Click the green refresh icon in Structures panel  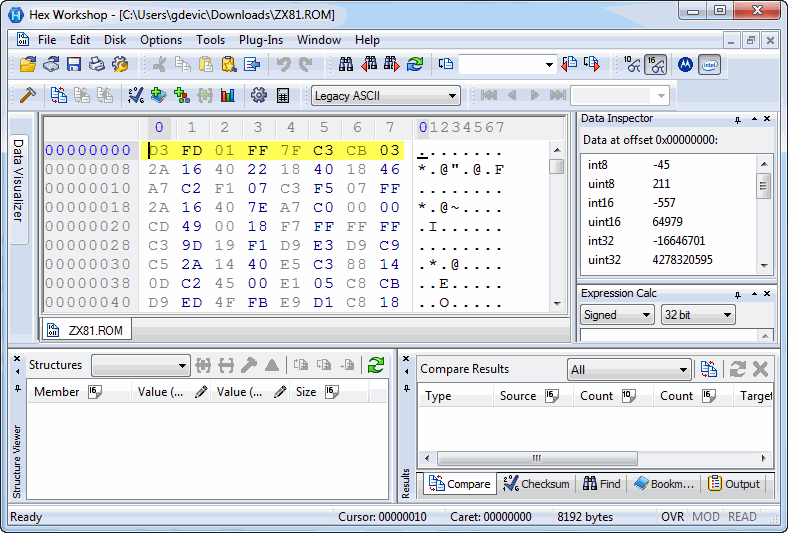tap(376, 365)
